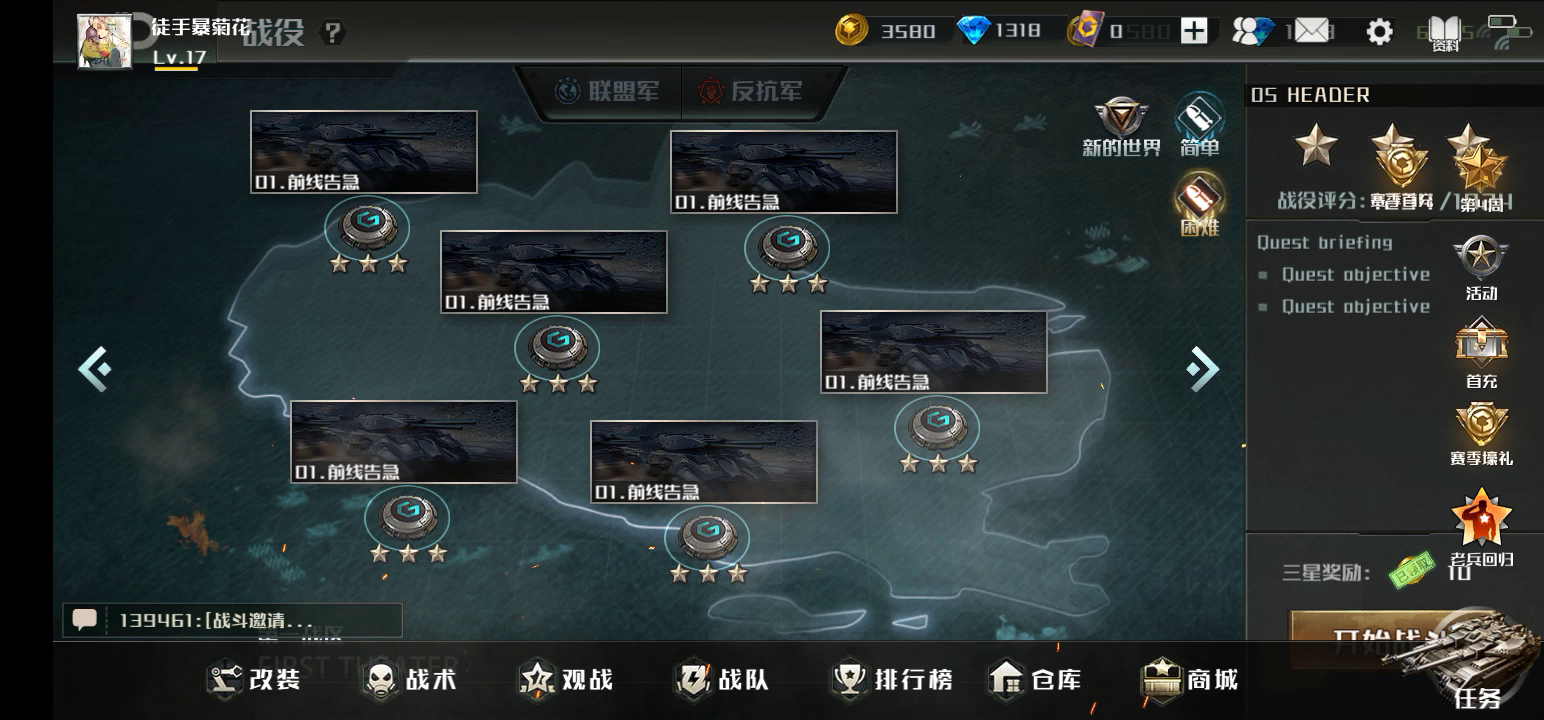The image size is (1544, 720).
Task: Switch to 新的世界 mode
Action: [x=1121, y=127]
